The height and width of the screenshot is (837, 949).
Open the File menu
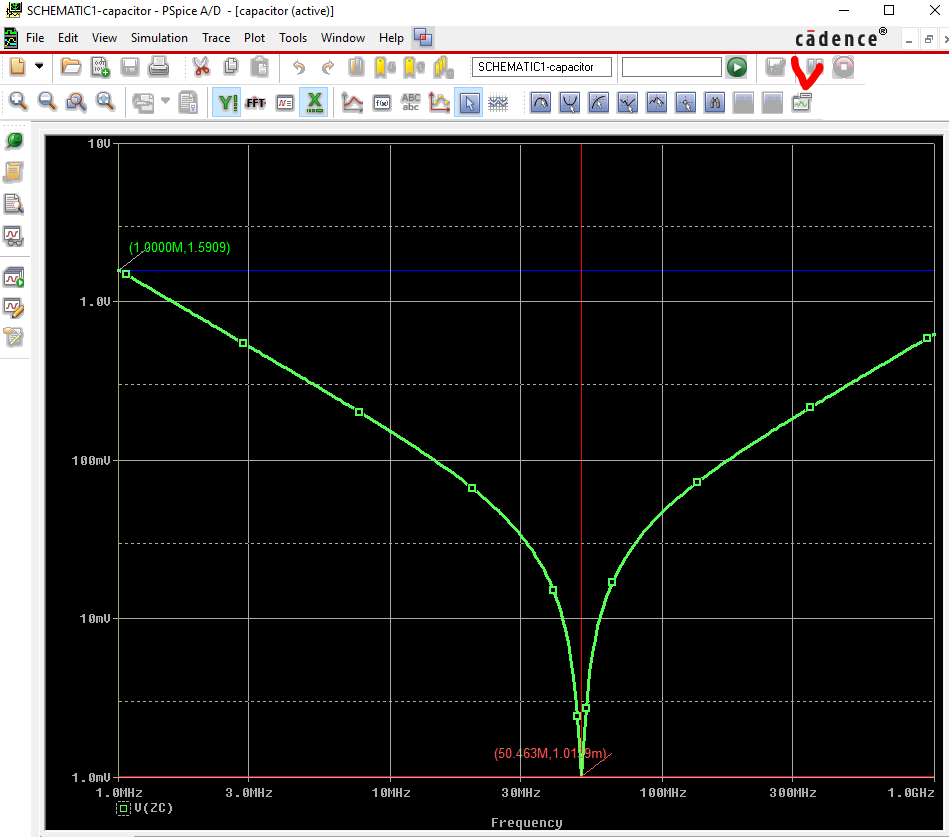coord(35,38)
